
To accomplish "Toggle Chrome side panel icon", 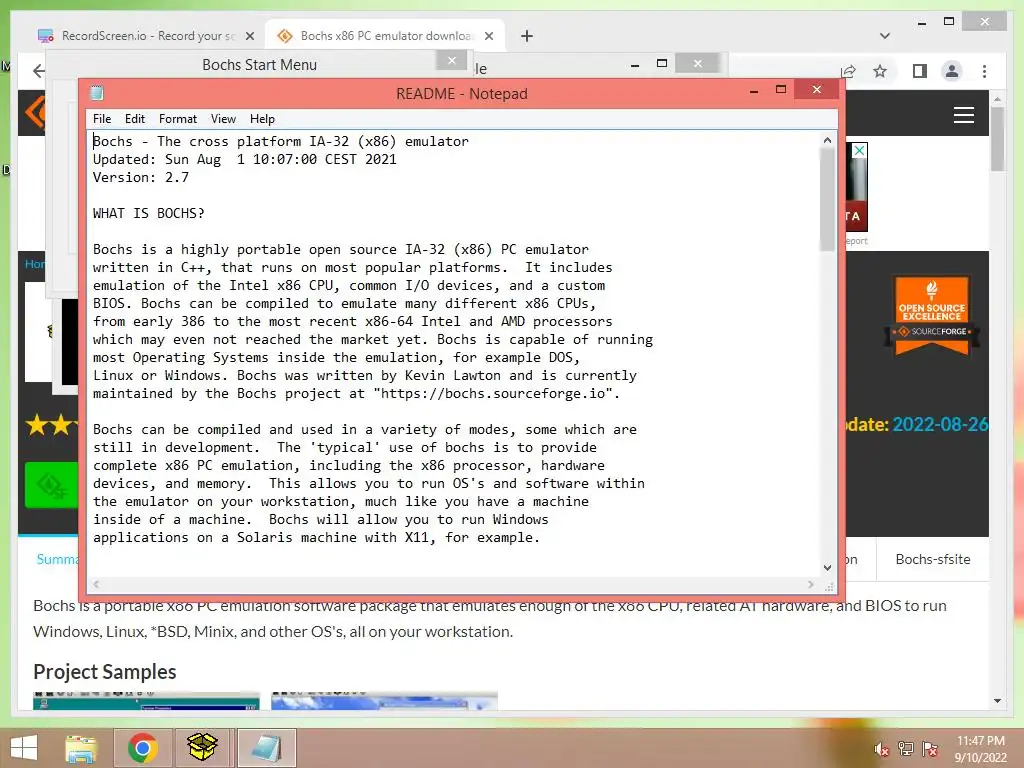I will (x=920, y=71).
